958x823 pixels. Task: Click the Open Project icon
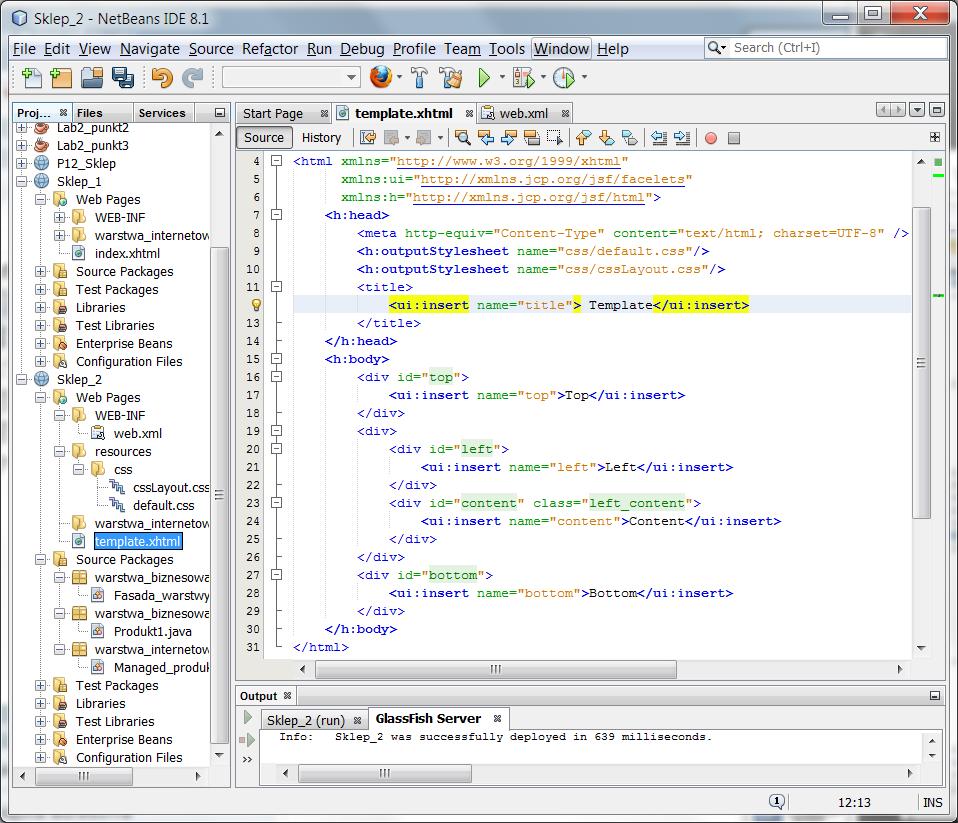coord(92,78)
